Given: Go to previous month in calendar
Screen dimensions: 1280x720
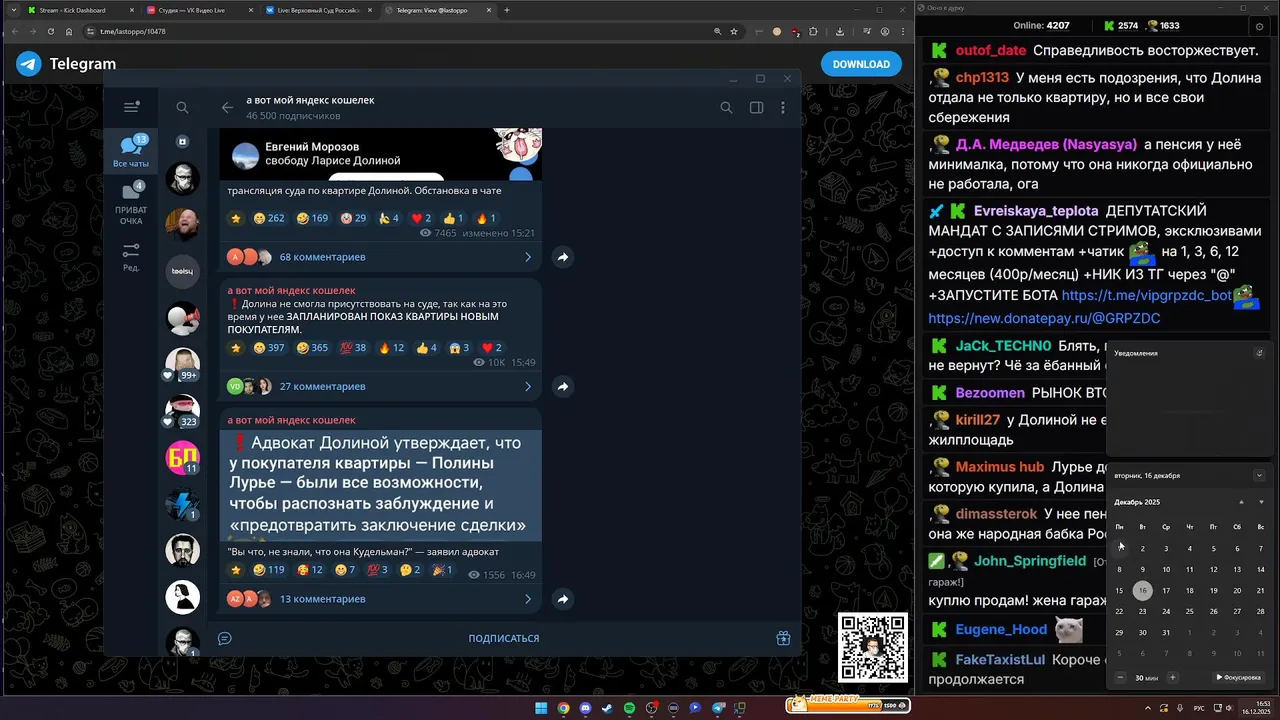Looking at the screenshot, I should tap(1241, 502).
